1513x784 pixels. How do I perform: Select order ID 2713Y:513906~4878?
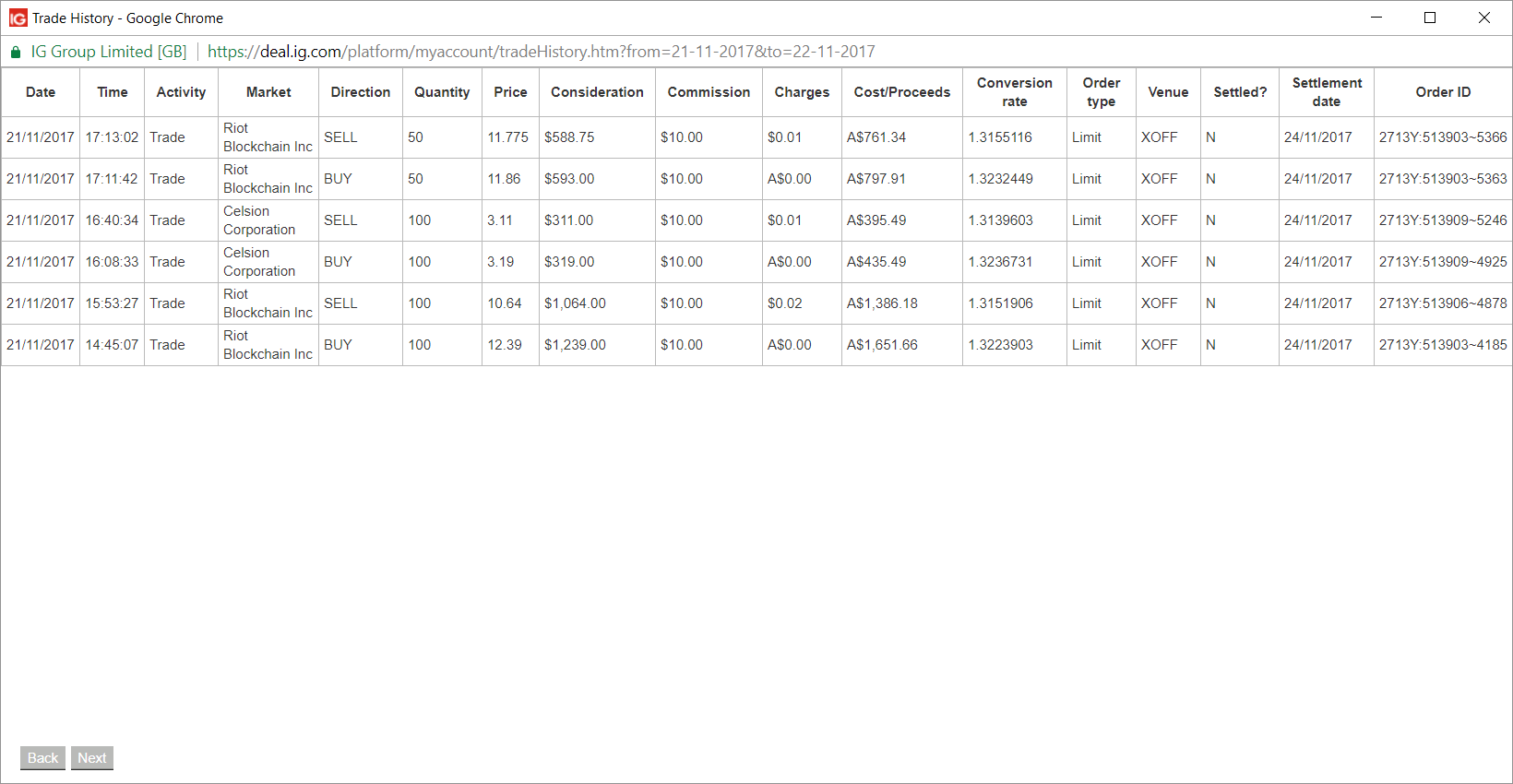tap(1443, 303)
